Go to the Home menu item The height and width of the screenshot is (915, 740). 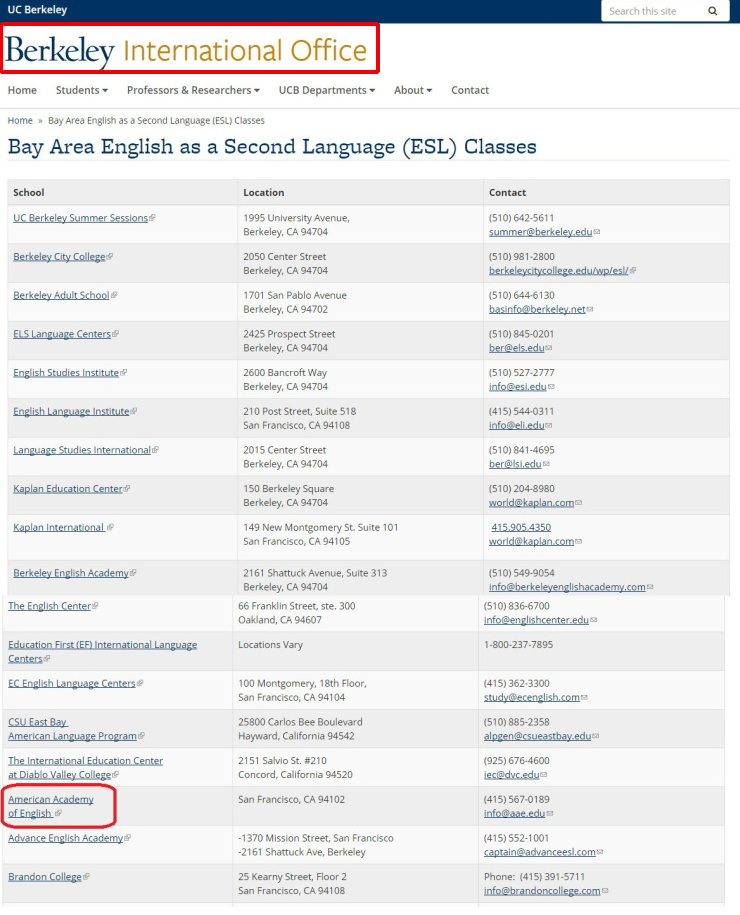[x=22, y=90]
